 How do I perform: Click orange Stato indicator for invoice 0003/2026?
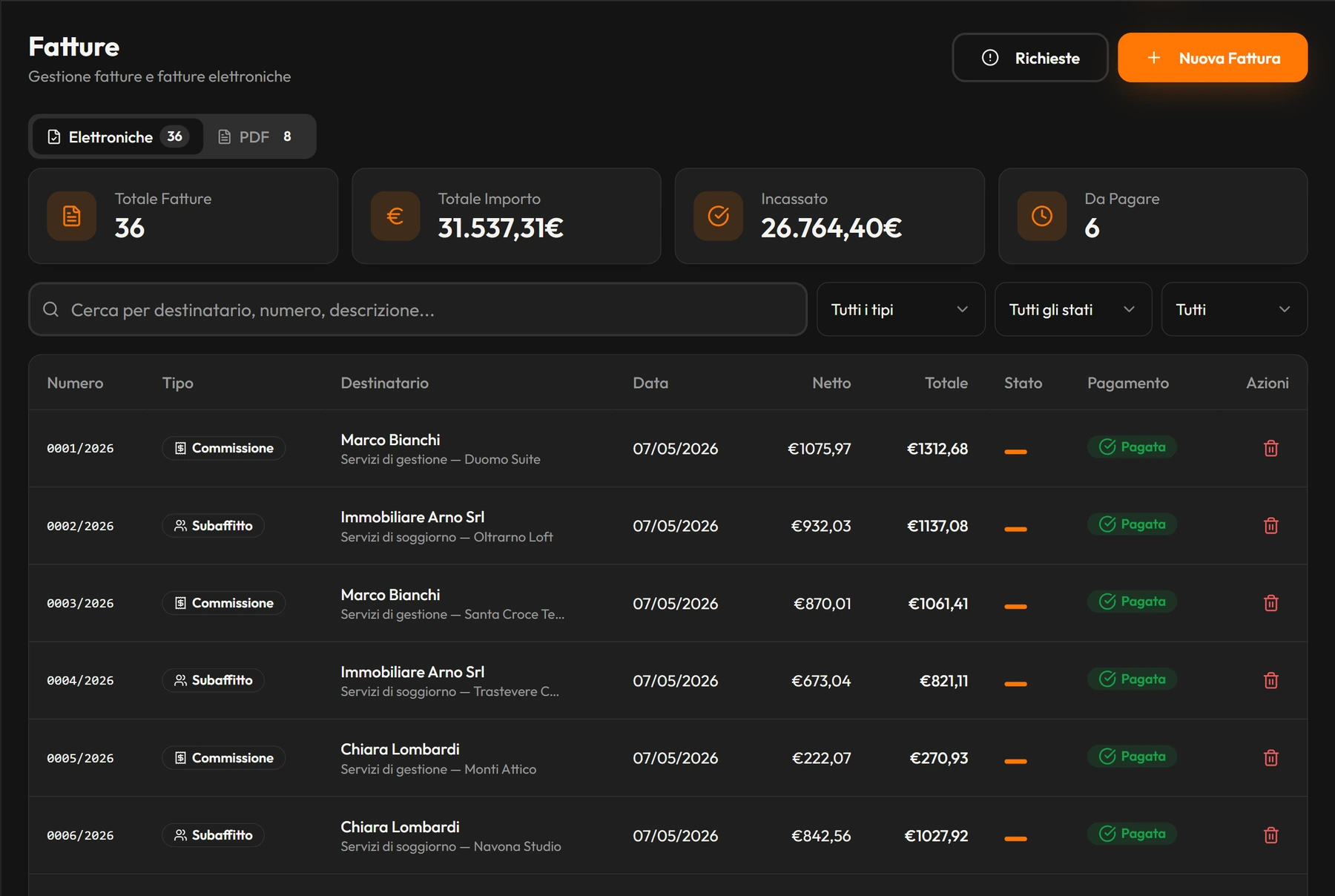point(1015,607)
